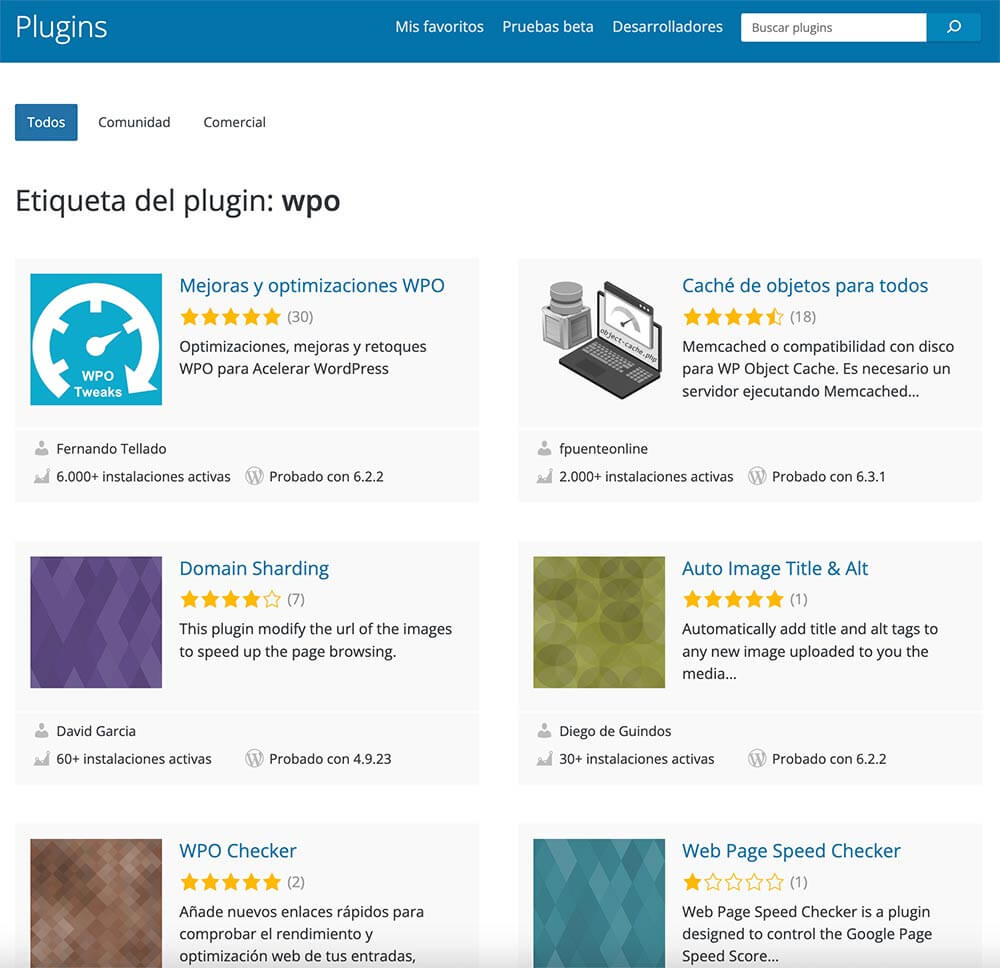Screen dimensions: 1000x968
Task: Click the WordPress logo beside Probado con 4.9.23
Action: [254, 759]
